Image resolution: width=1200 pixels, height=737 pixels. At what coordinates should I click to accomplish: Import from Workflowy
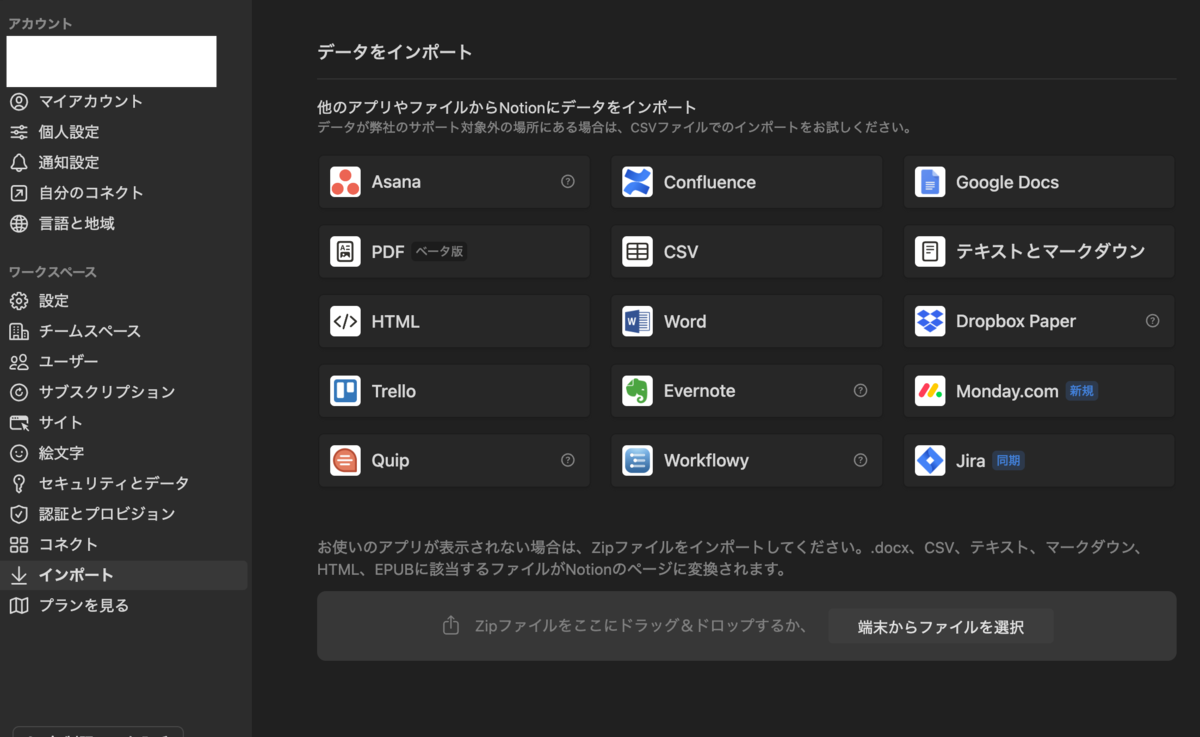(747, 460)
